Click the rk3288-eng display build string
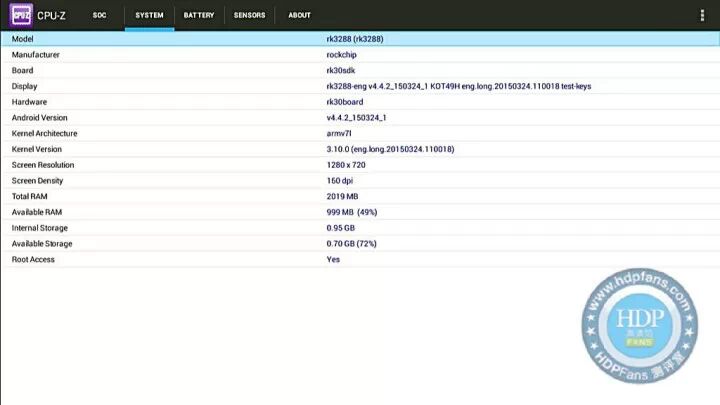Screen dimensions: 720x405 tap(459, 86)
